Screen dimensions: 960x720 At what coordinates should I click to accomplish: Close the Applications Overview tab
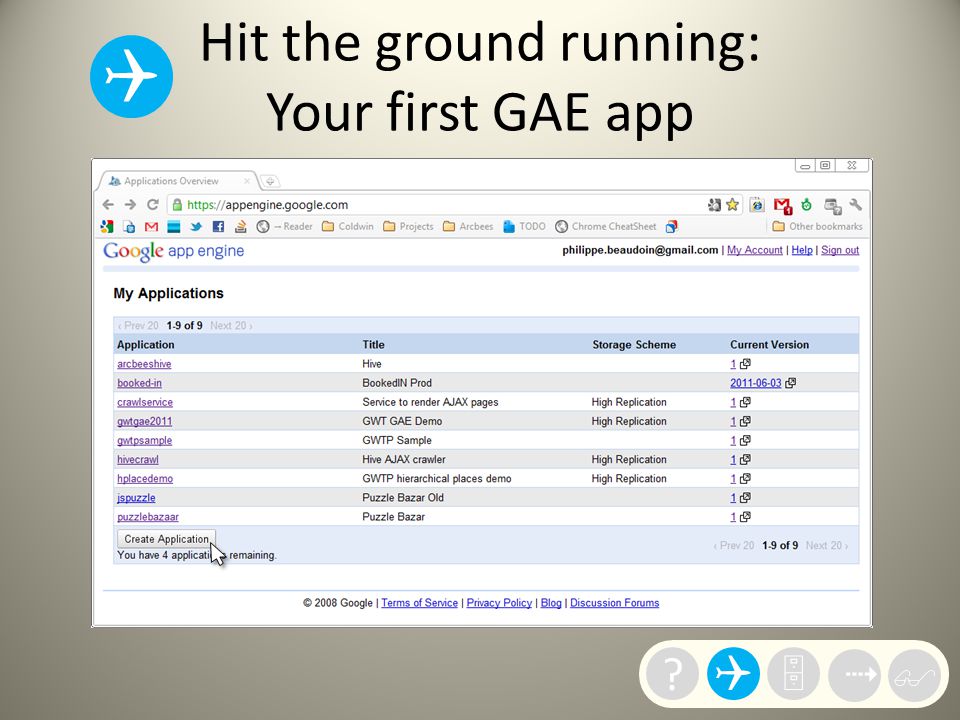coord(247,181)
